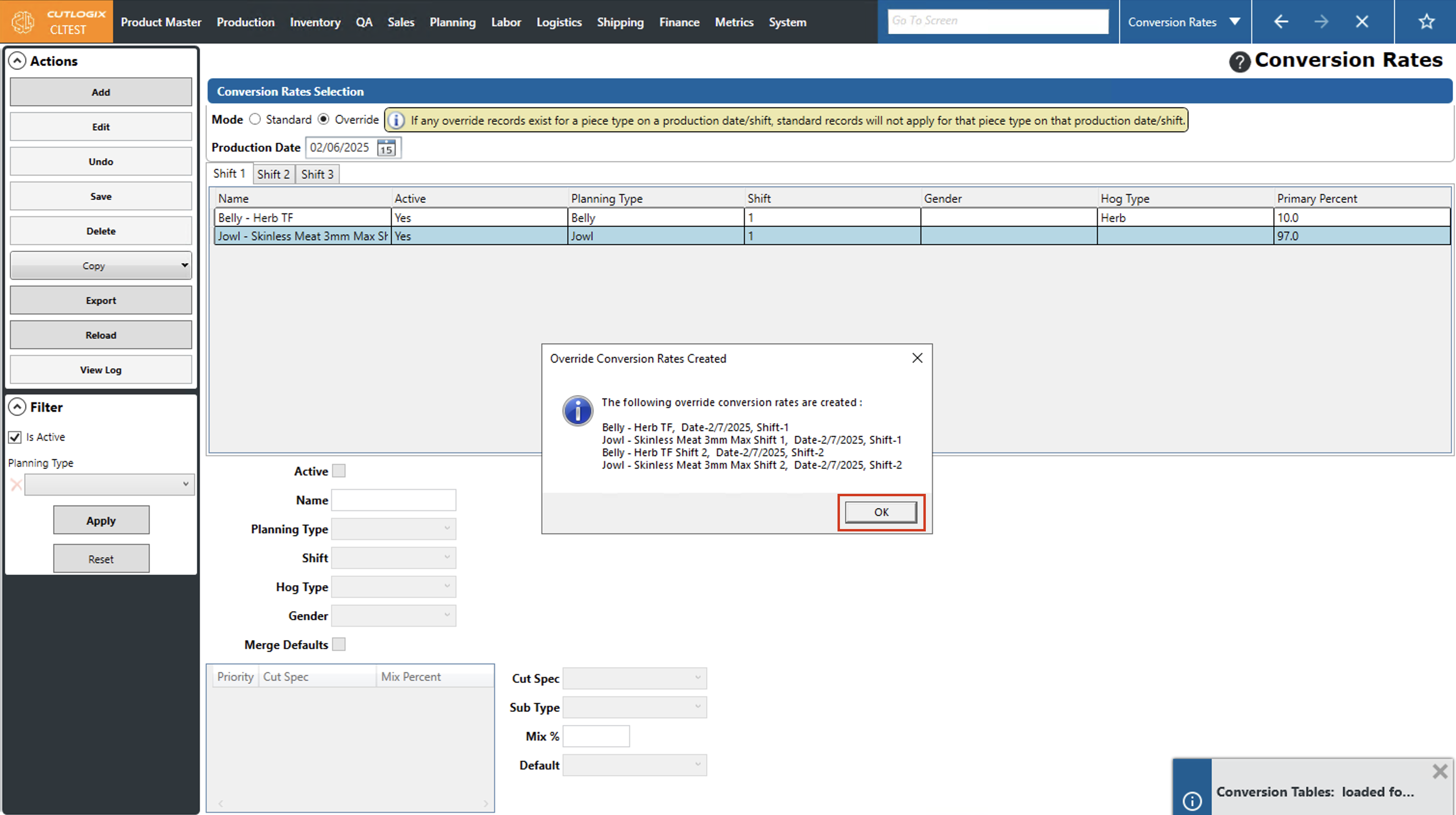
Task: Open the Production menu
Action: pos(245,22)
